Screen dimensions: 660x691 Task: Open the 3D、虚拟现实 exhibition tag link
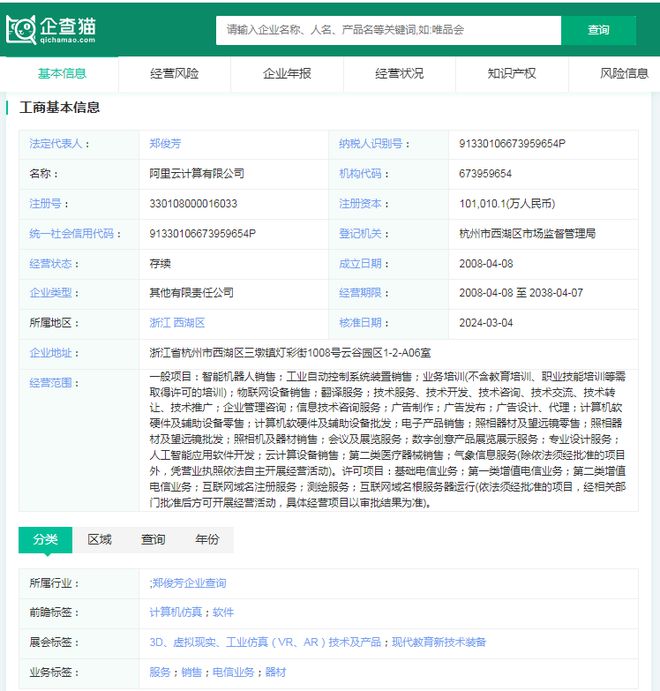[265, 643]
